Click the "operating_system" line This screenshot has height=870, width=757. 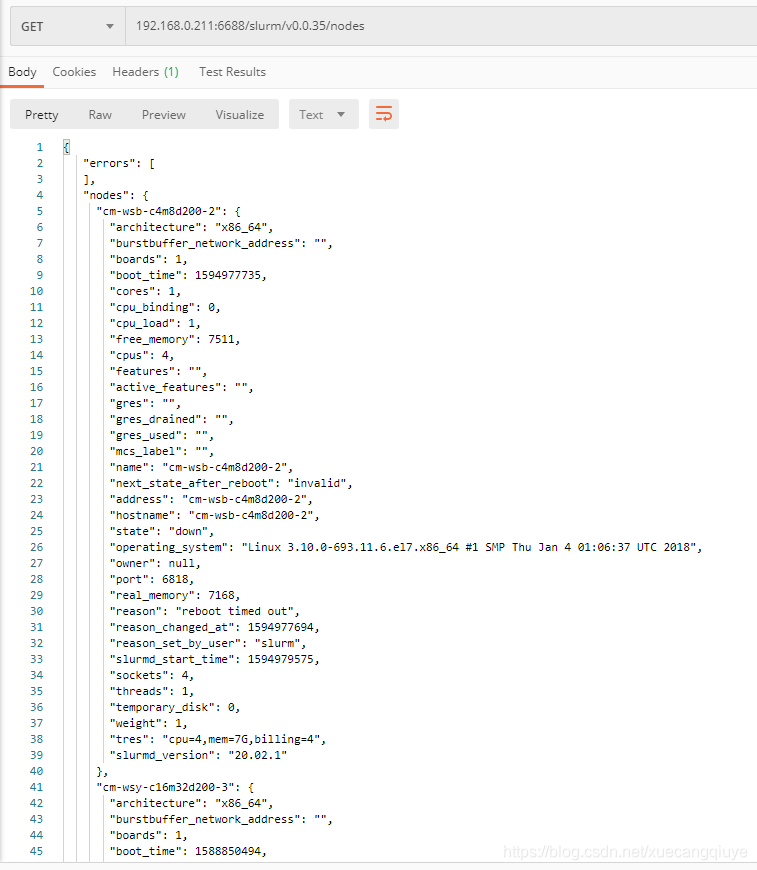pyautogui.click(x=406, y=547)
